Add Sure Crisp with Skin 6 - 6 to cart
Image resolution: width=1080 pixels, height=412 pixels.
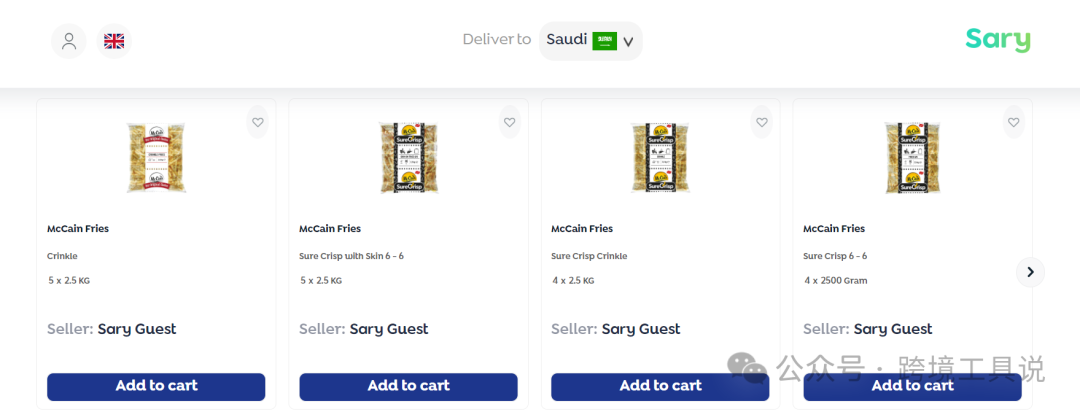click(x=408, y=386)
